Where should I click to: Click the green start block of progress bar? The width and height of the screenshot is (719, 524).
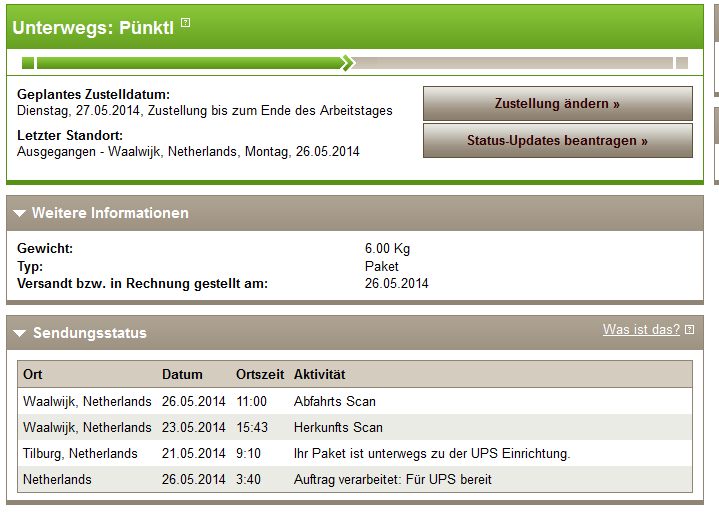28,63
